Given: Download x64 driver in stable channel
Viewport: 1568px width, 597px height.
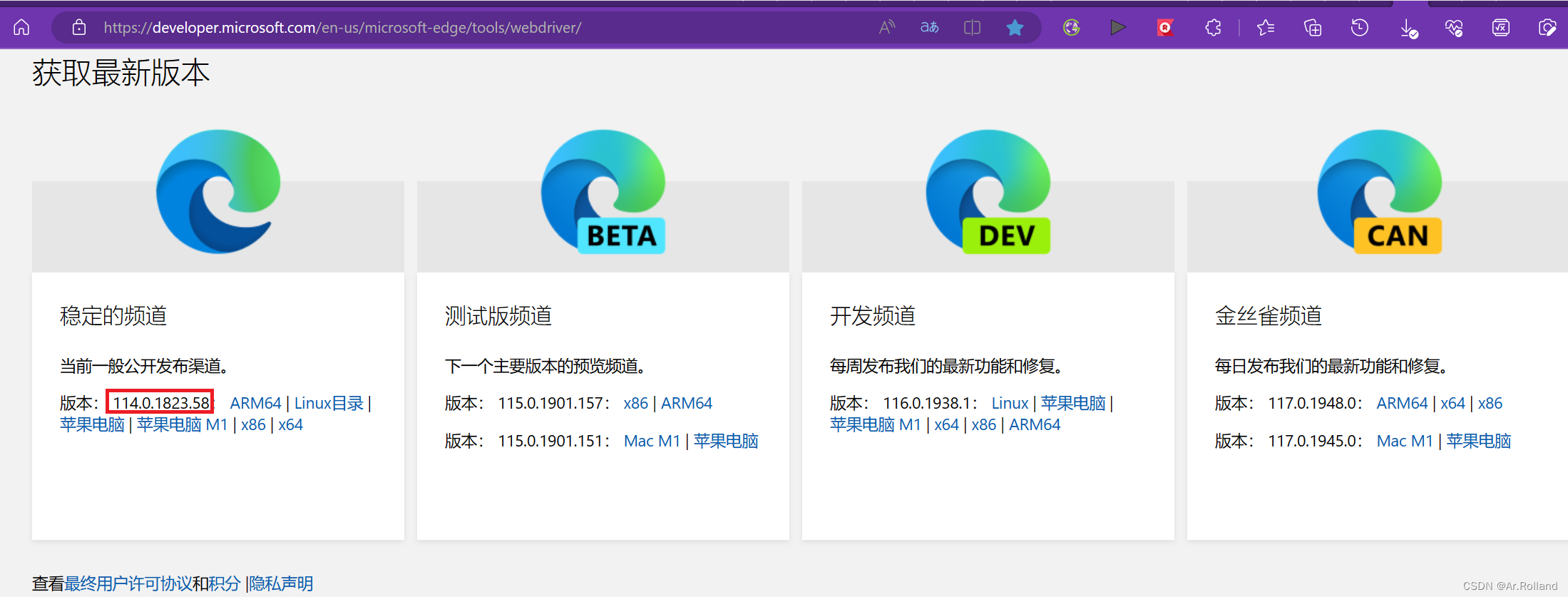Looking at the screenshot, I should pos(290,424).
